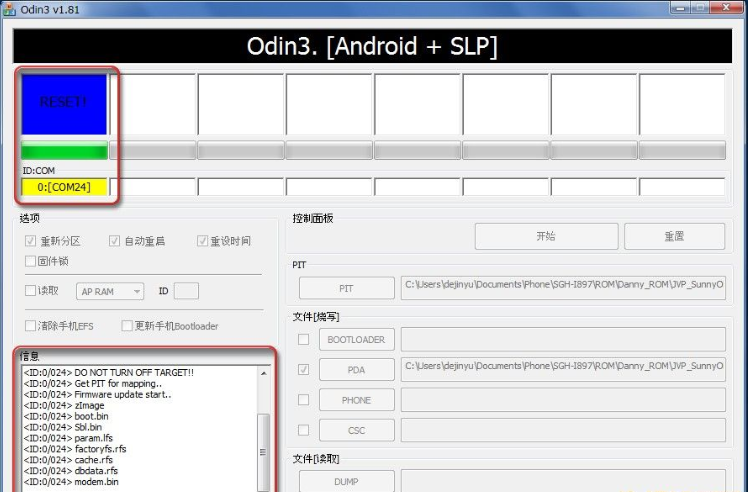Screen dimensions: 749x492
Task: Select the 'Sbl.bin' log line
Action: pyautogui.click(x=63, y=427)
